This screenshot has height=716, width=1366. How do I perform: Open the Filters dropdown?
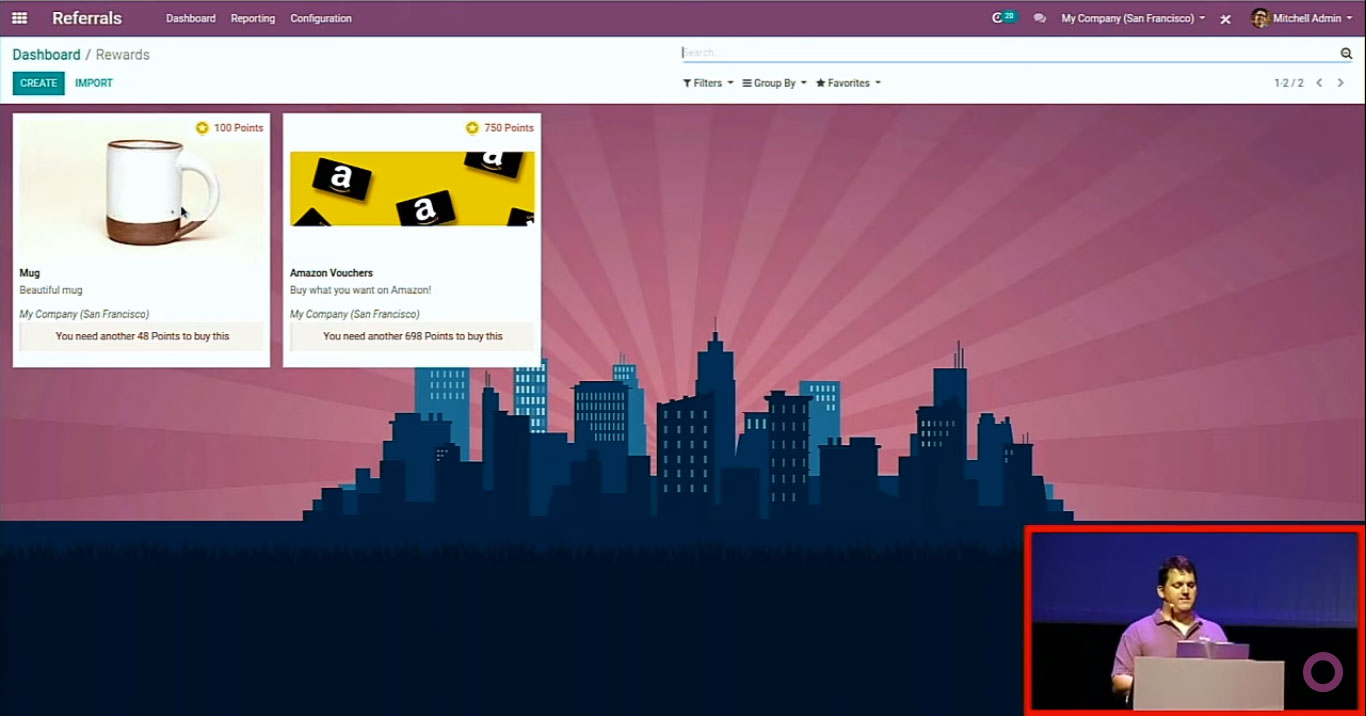[708, 83]
